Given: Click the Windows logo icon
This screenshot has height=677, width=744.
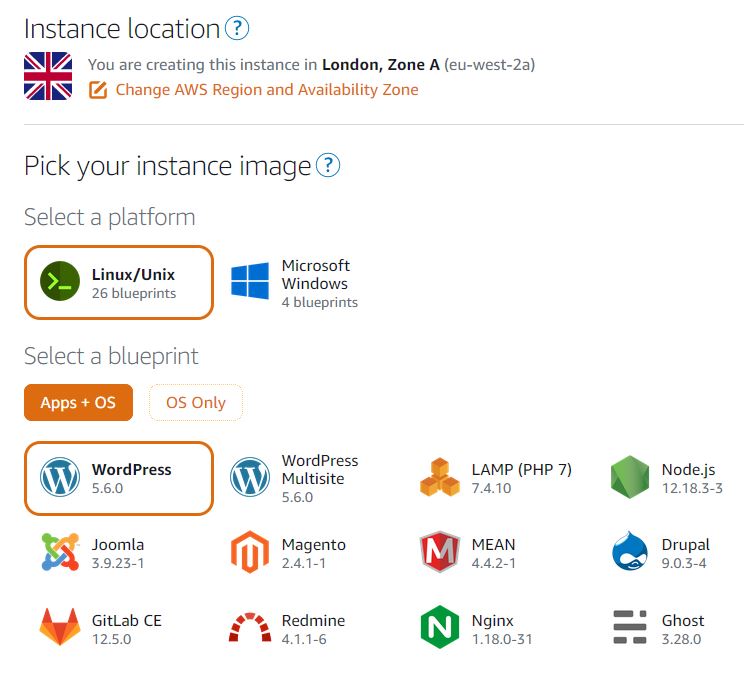Looking at the screenshot, I should click(x=250, y=281).
